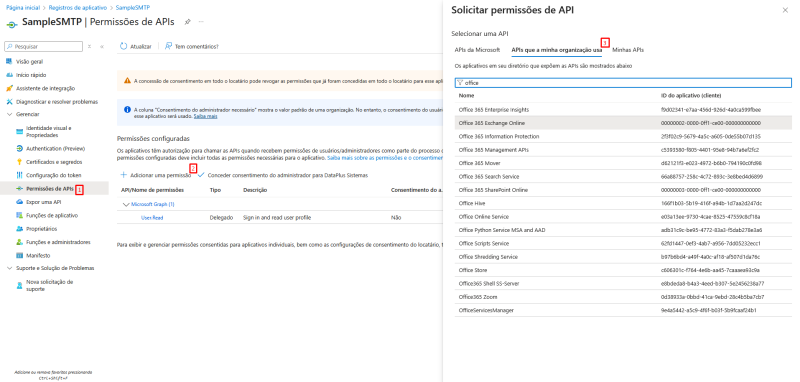Click the Funções de aplicativo icon
This screenshot has width=800, height=382.
click(19, 215)
